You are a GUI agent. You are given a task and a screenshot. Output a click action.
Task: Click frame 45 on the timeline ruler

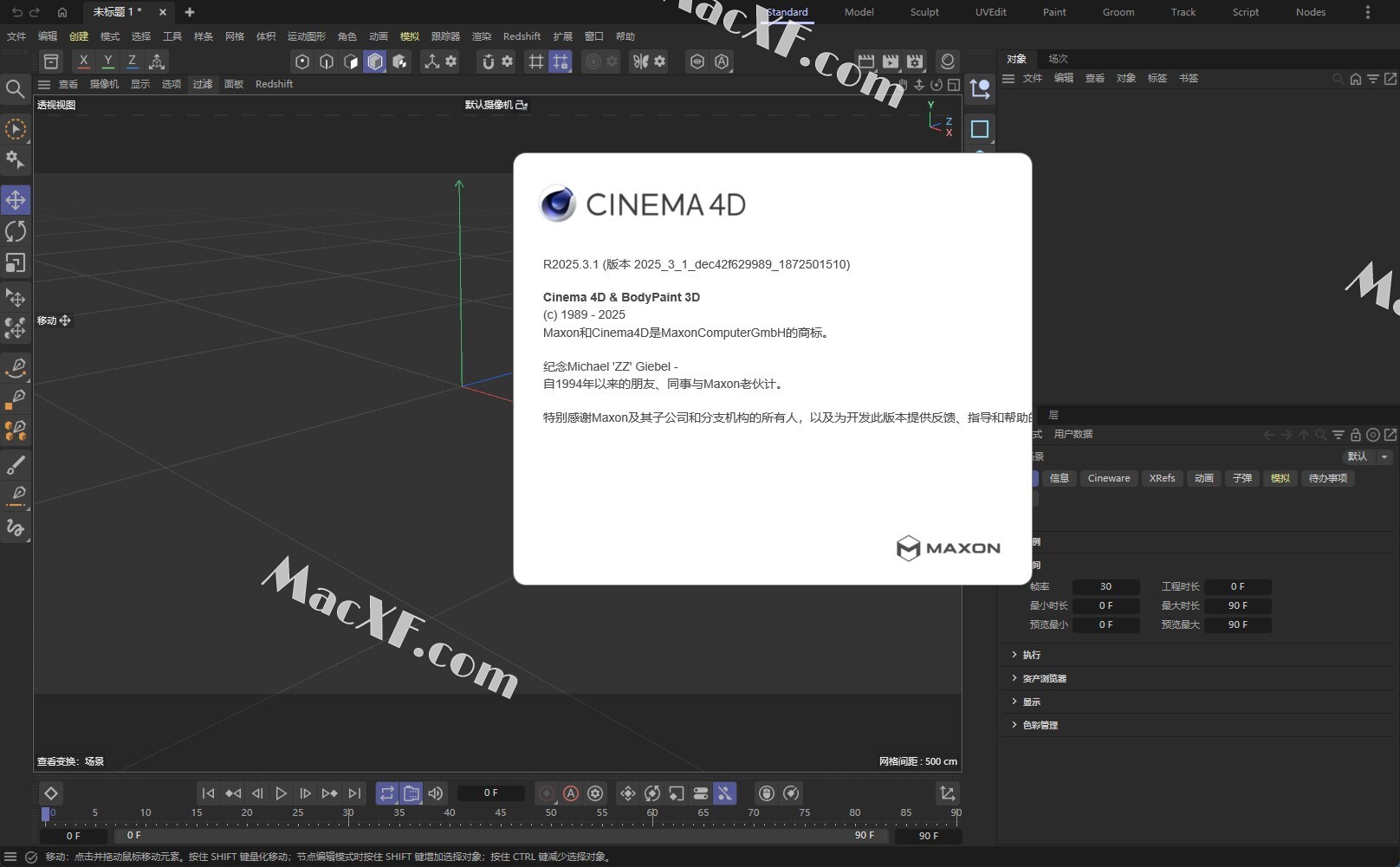tap(500, 812)
